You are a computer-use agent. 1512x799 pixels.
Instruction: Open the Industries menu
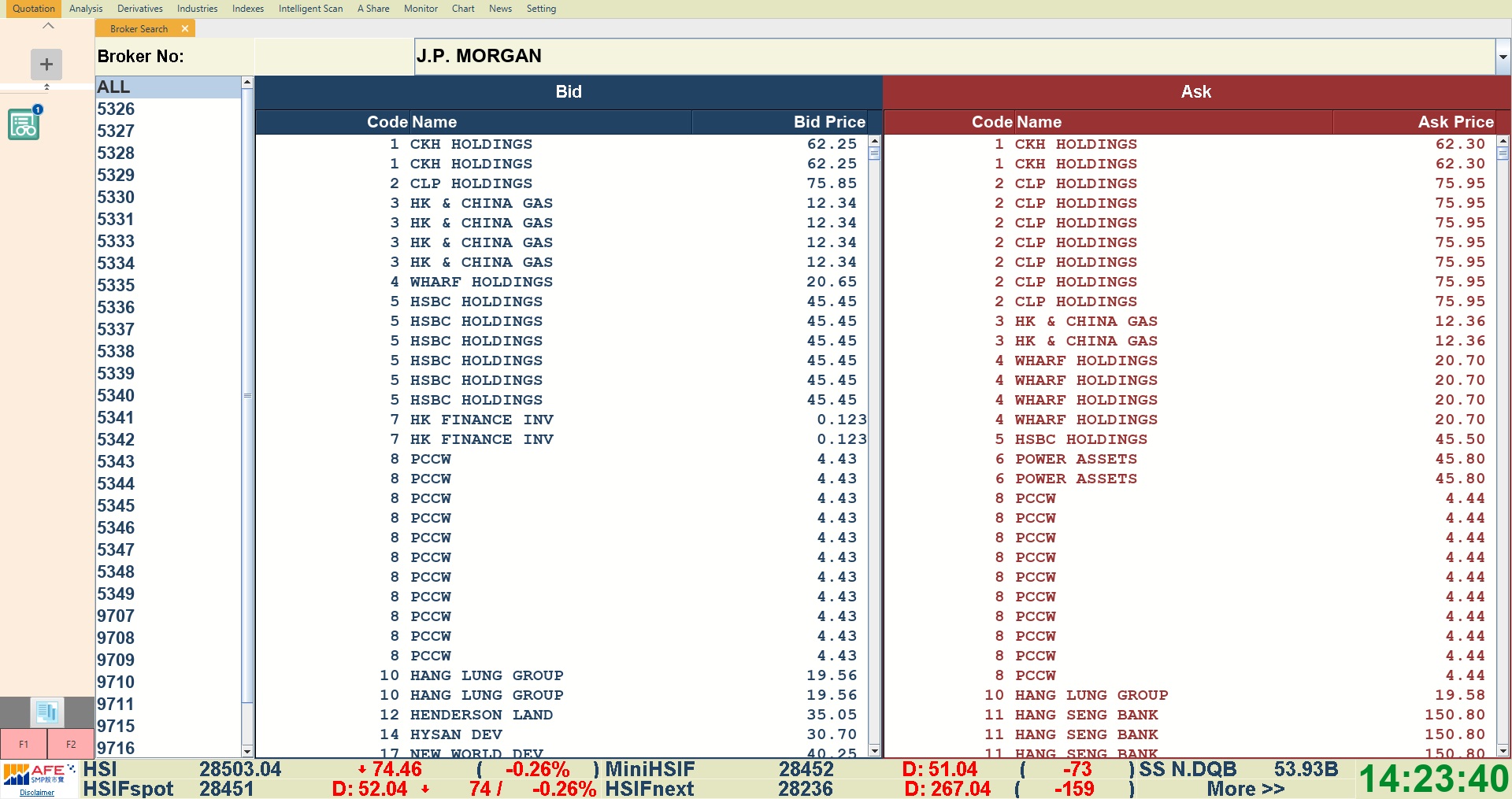coord(198,9)
